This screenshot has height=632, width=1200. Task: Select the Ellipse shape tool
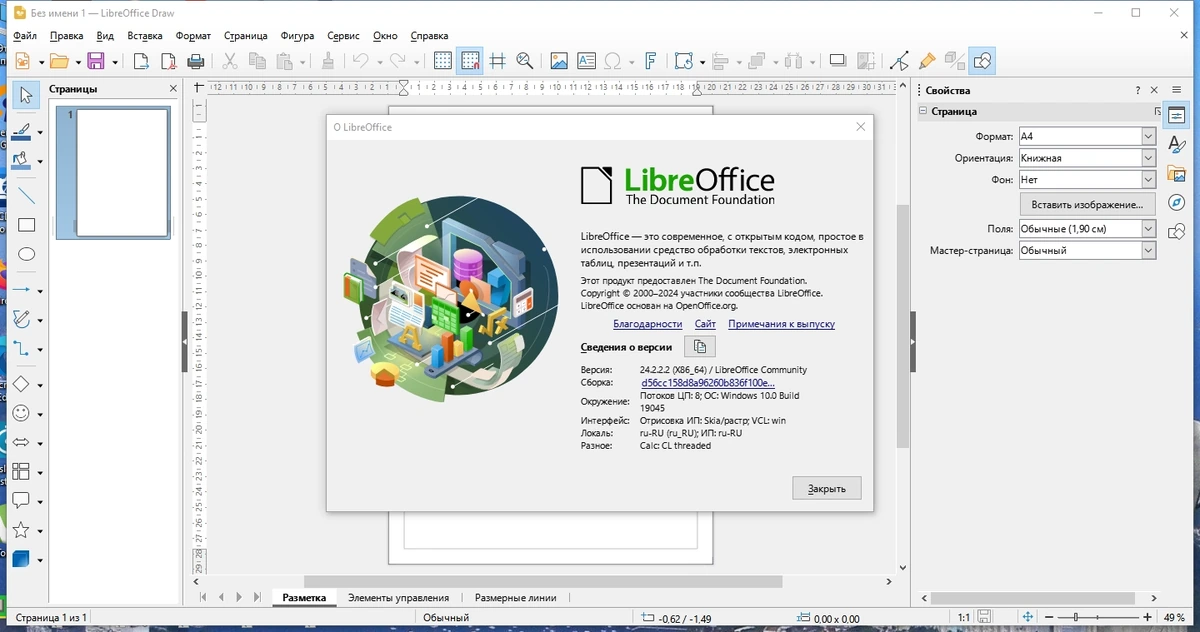pos(27,255)
